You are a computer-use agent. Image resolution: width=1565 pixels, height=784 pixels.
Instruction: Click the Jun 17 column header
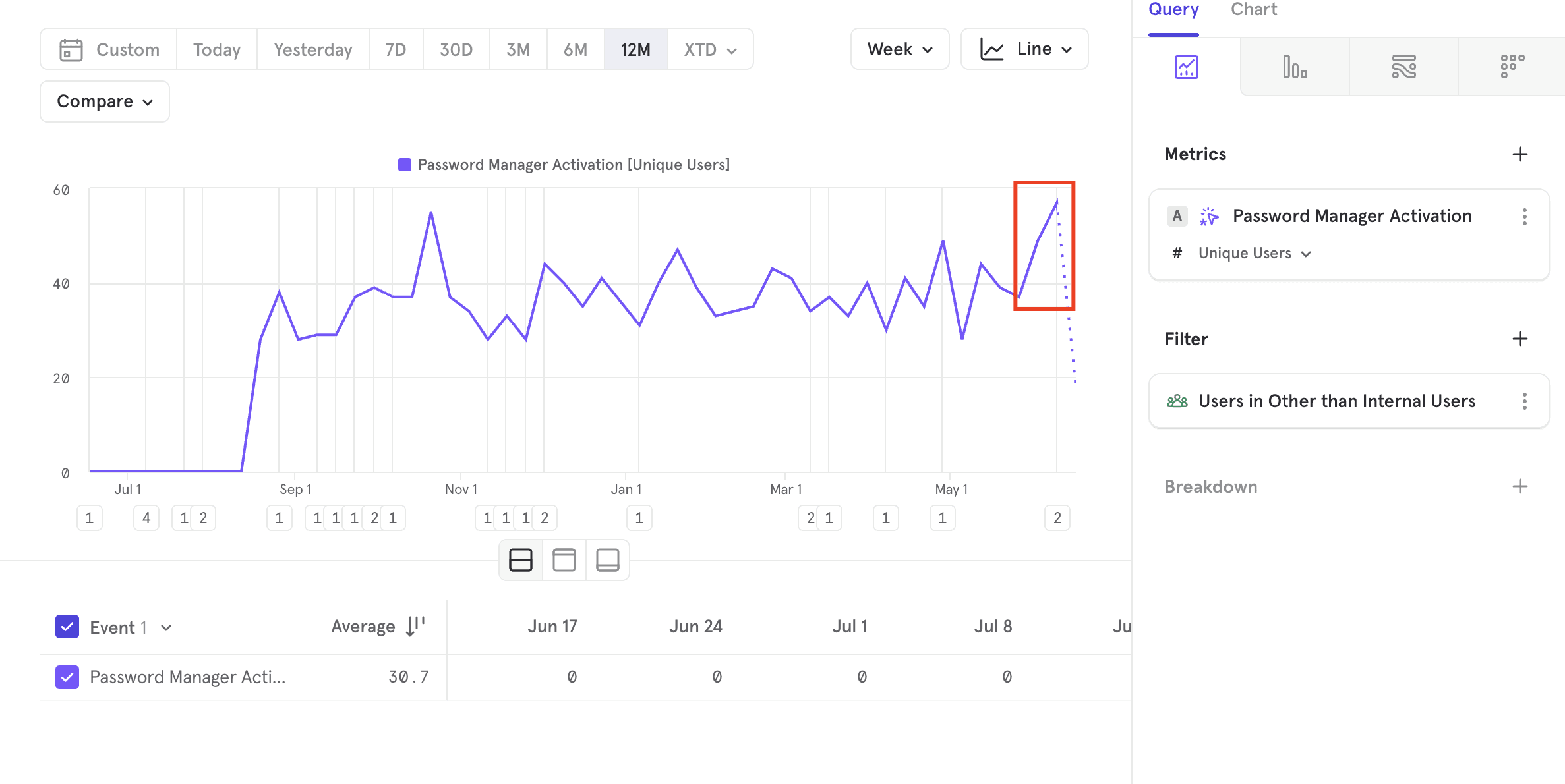coord(552,627)
